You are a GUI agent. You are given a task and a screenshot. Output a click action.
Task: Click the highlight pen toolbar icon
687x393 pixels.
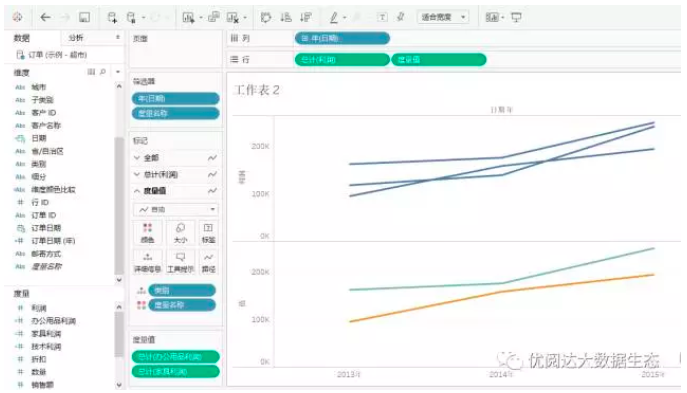pos(334,17)
